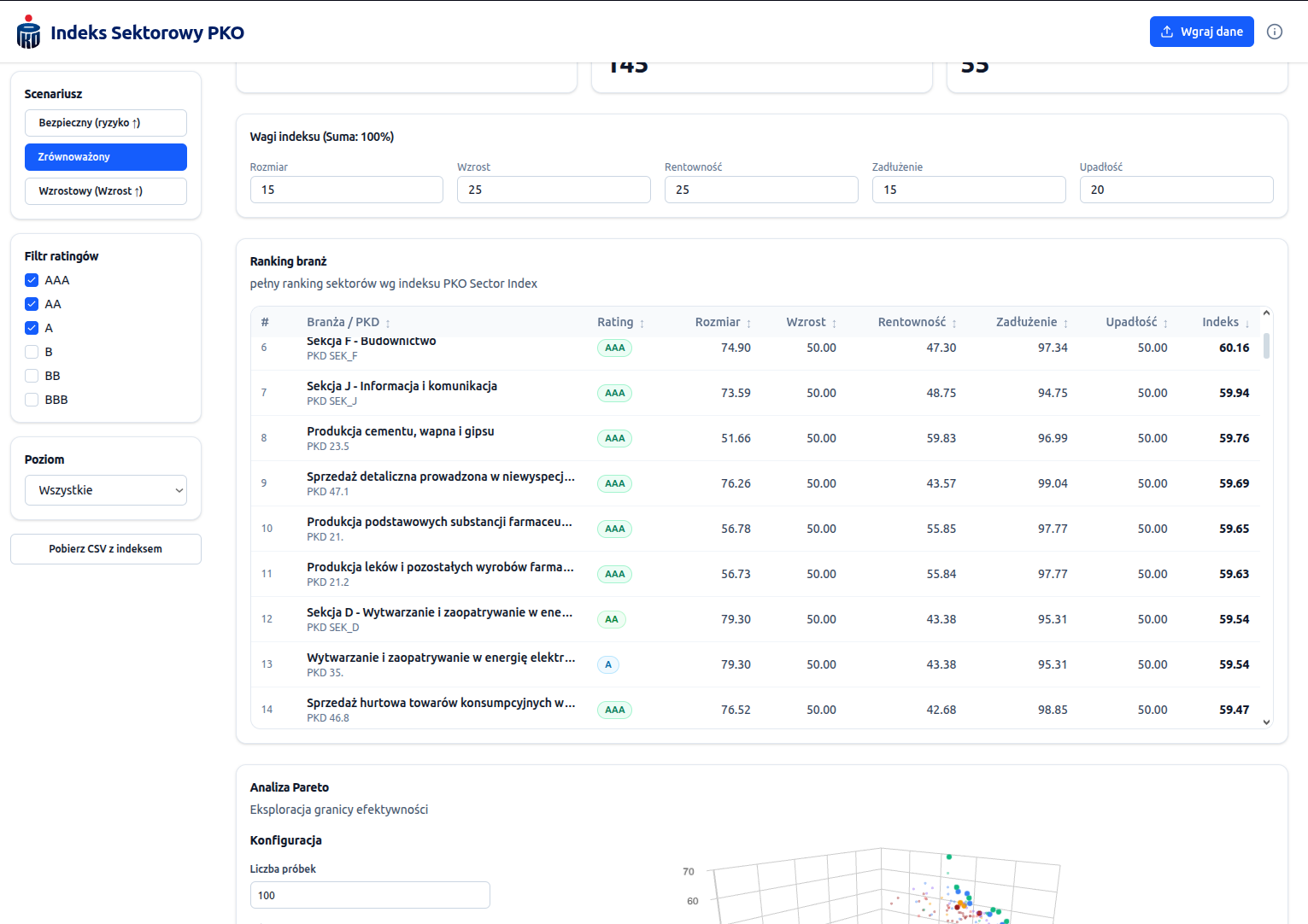1308x924 pixels.
Task: Sort by Upadłość column sort icon
Action: (x=1165, y=324)
